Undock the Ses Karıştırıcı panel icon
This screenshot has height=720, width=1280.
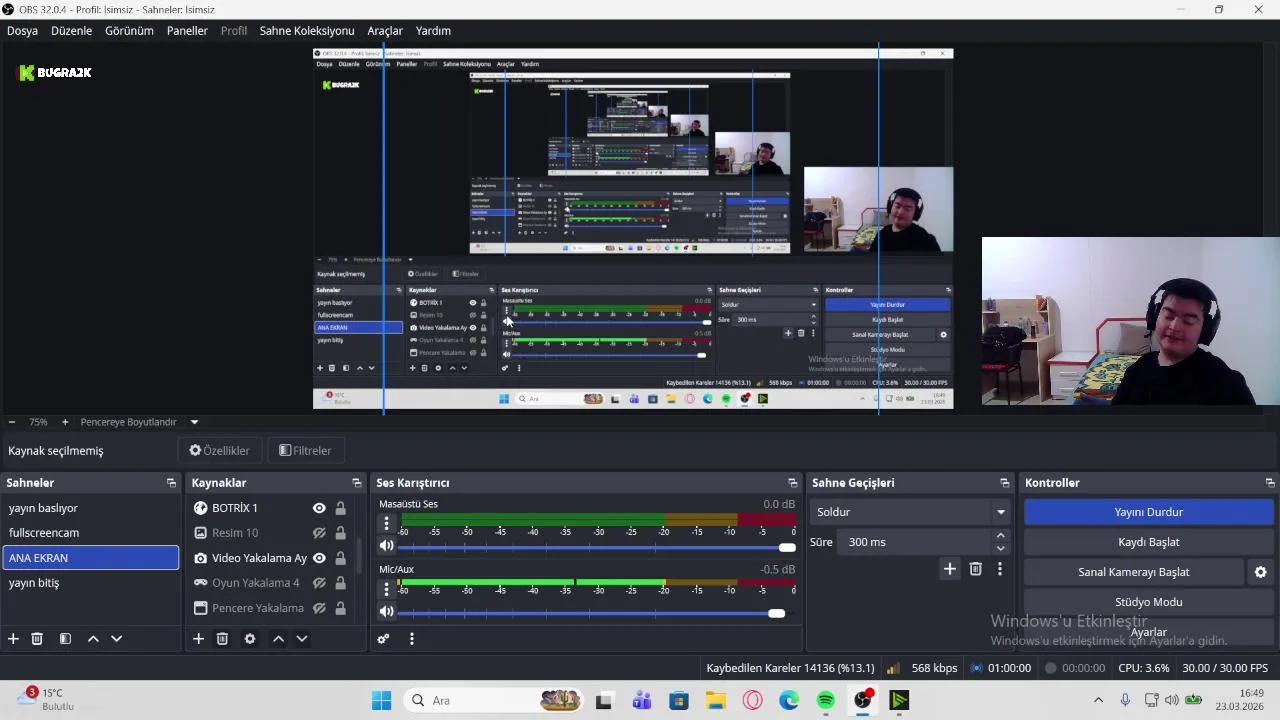coord(793,483)
